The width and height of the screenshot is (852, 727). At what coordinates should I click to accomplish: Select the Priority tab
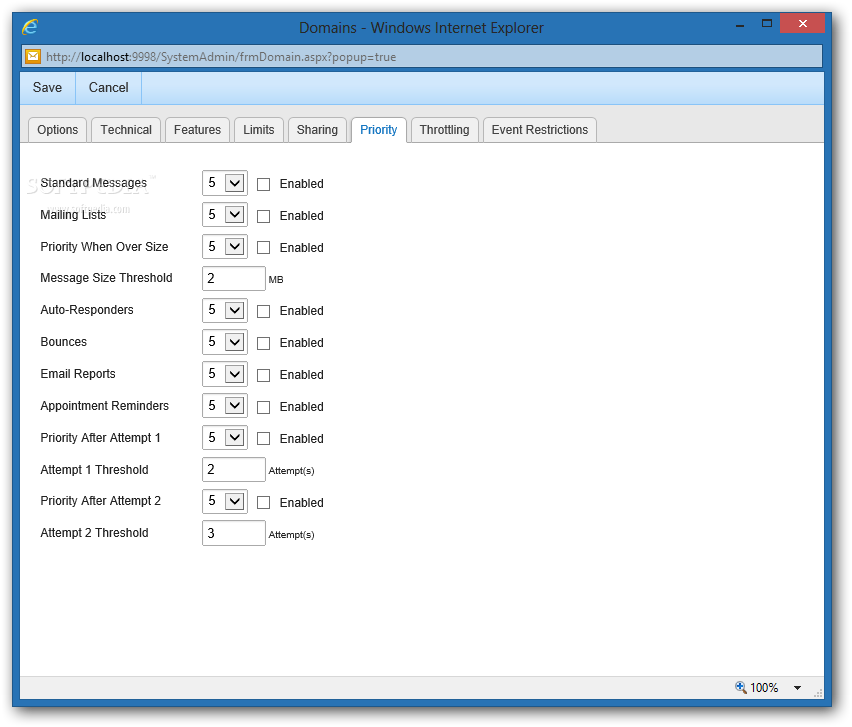coord(379,130)
